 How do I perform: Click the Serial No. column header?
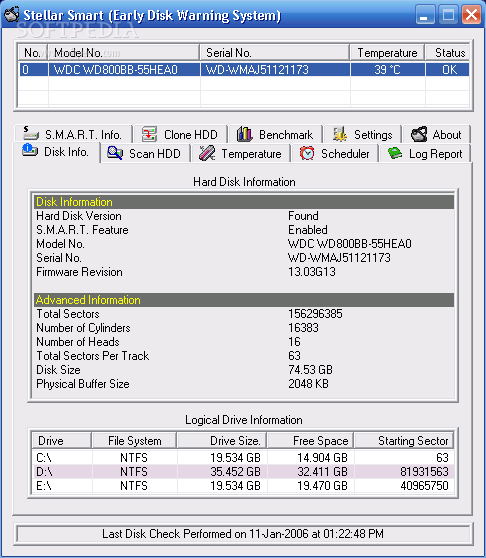click(274, 53)
